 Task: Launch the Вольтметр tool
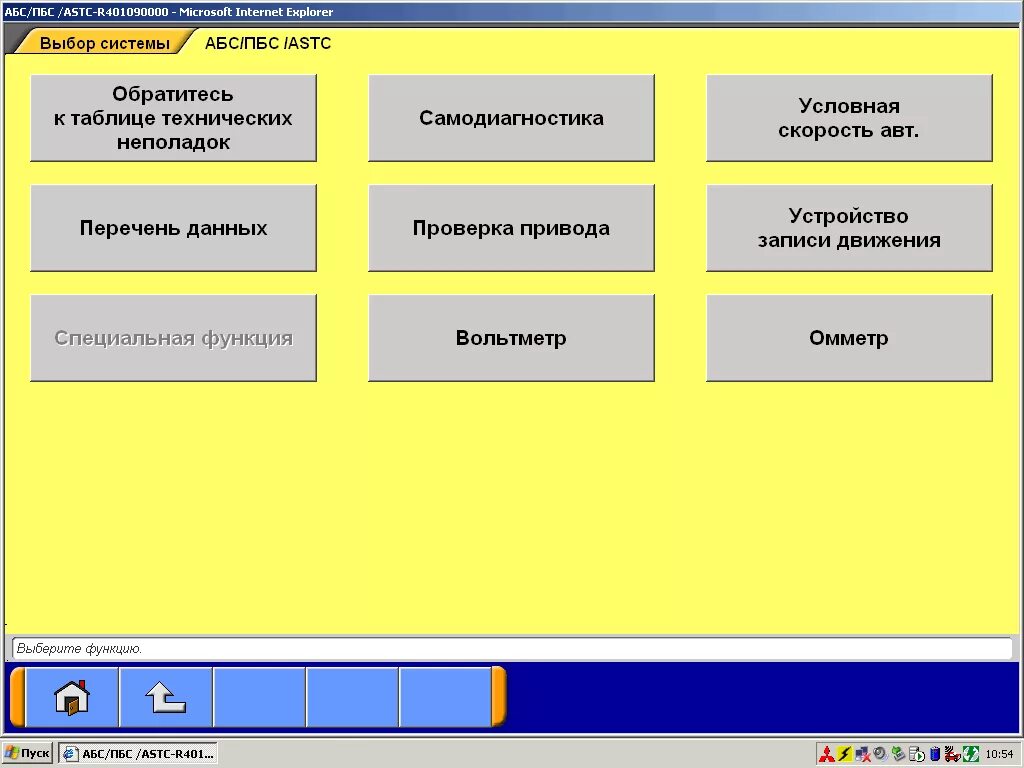(511, 338)
